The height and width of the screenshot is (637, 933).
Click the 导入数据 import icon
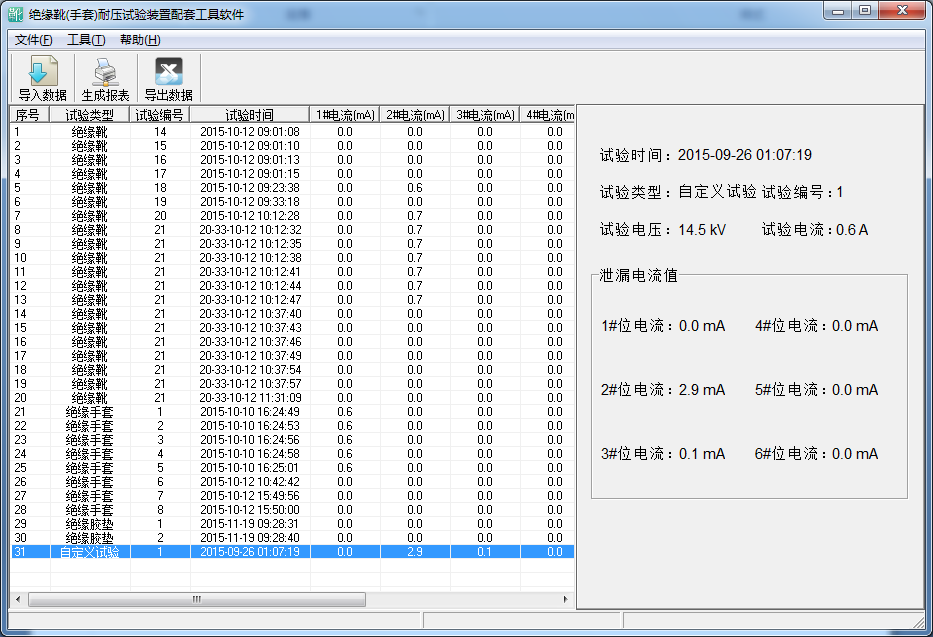[x=42, y=73]
